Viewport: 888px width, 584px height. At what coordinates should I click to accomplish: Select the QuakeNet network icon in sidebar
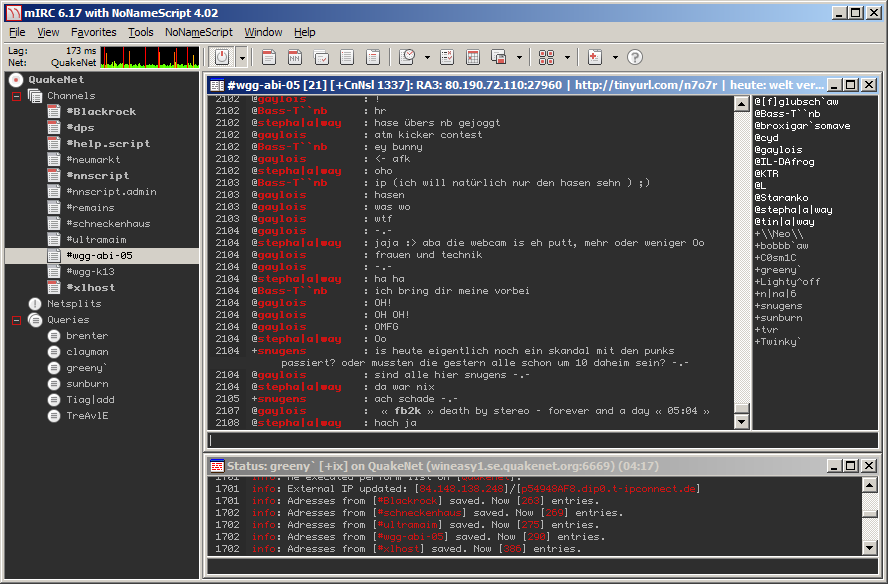[x=15, y=79]
